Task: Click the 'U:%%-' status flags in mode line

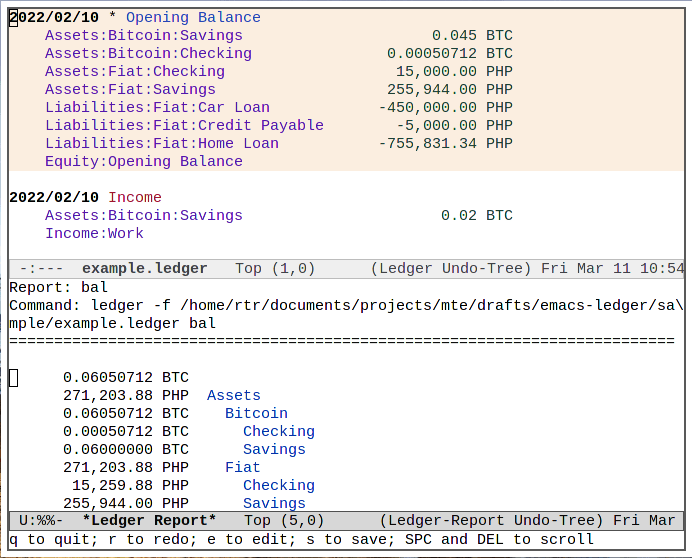Action: [41, 520]
